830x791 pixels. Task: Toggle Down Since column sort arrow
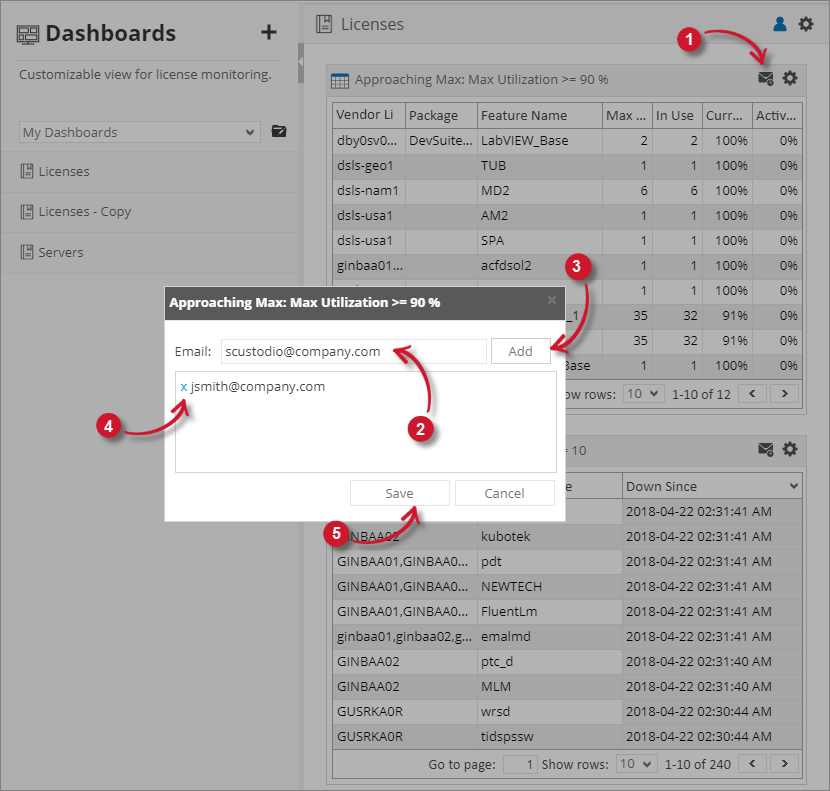793,486
